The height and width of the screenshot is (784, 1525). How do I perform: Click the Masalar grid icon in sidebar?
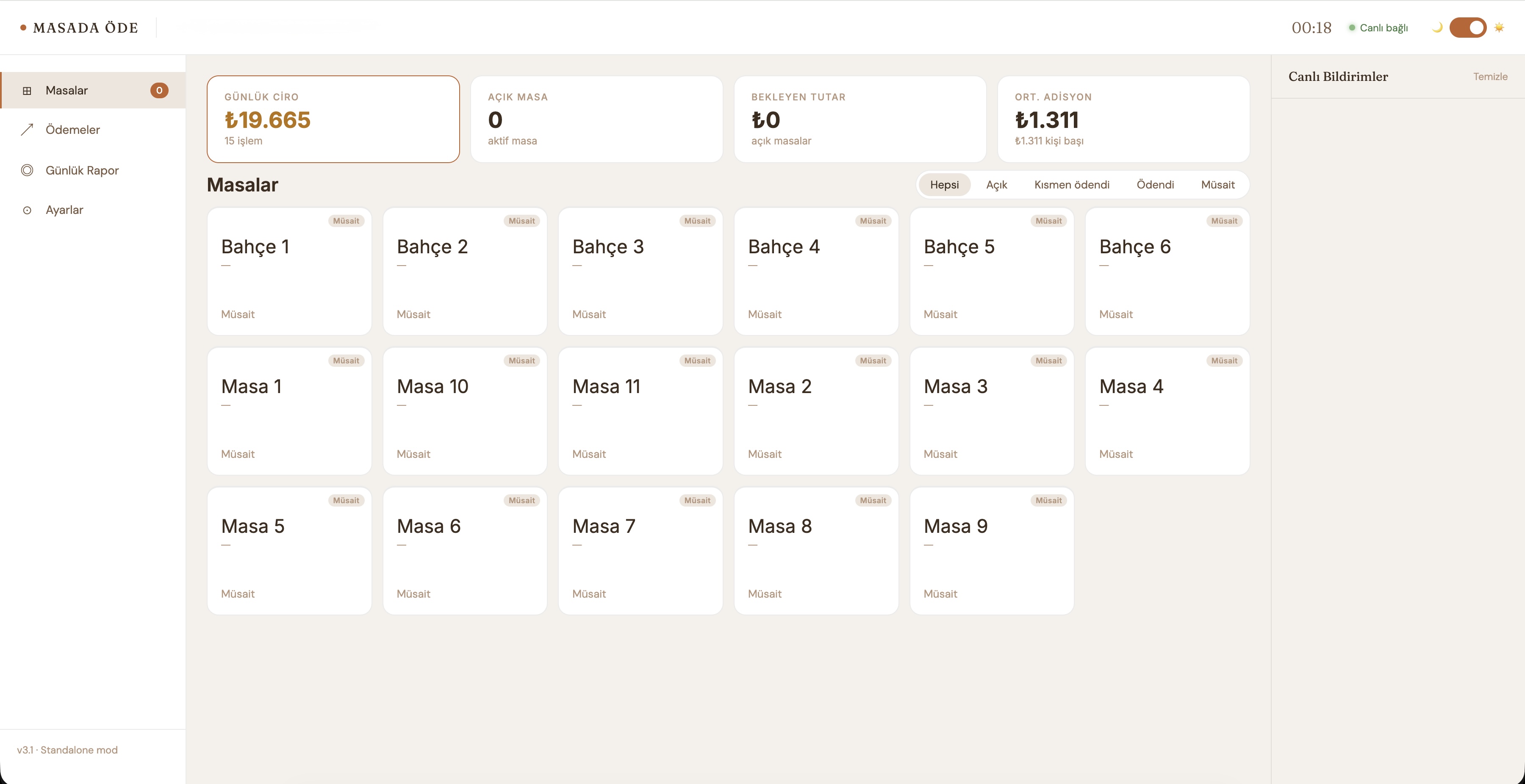click(27, 91)
